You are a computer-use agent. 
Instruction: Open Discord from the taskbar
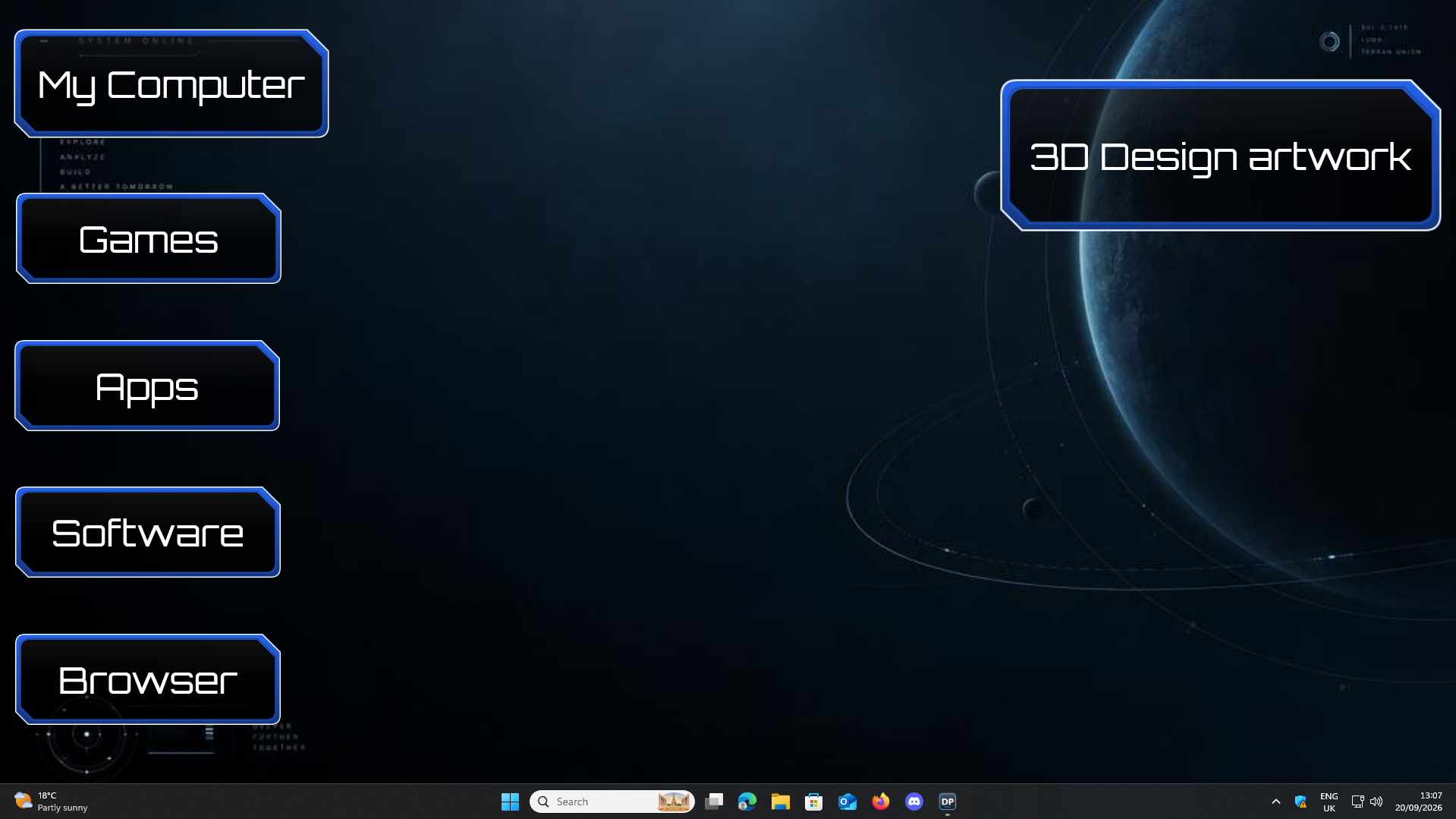914,802
